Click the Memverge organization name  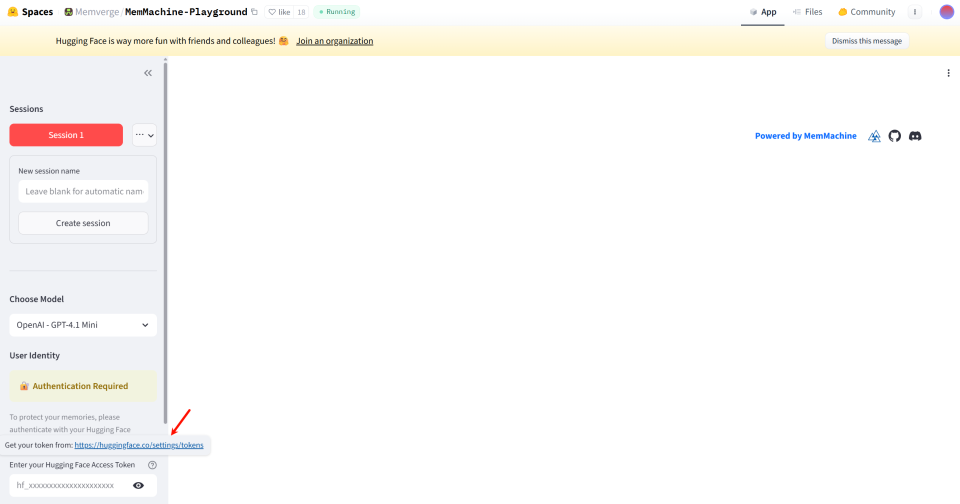(97, 12)
